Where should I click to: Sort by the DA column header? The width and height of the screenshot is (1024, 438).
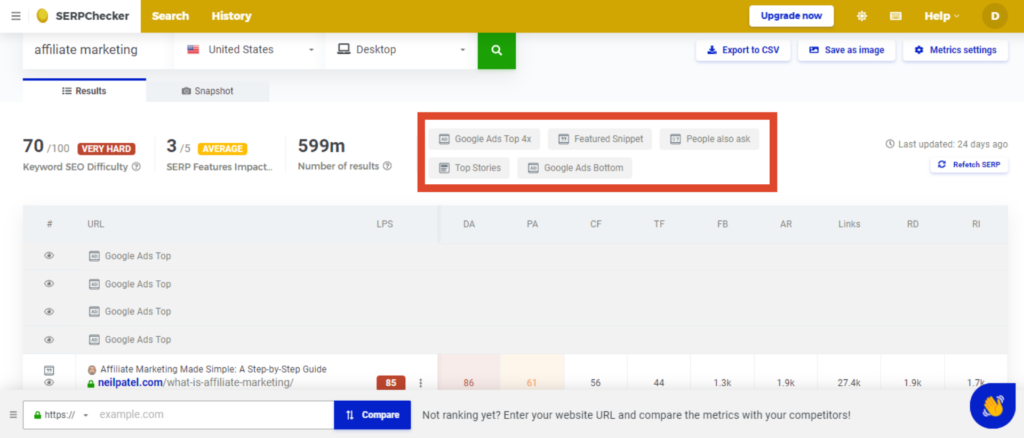coord(469,224)
